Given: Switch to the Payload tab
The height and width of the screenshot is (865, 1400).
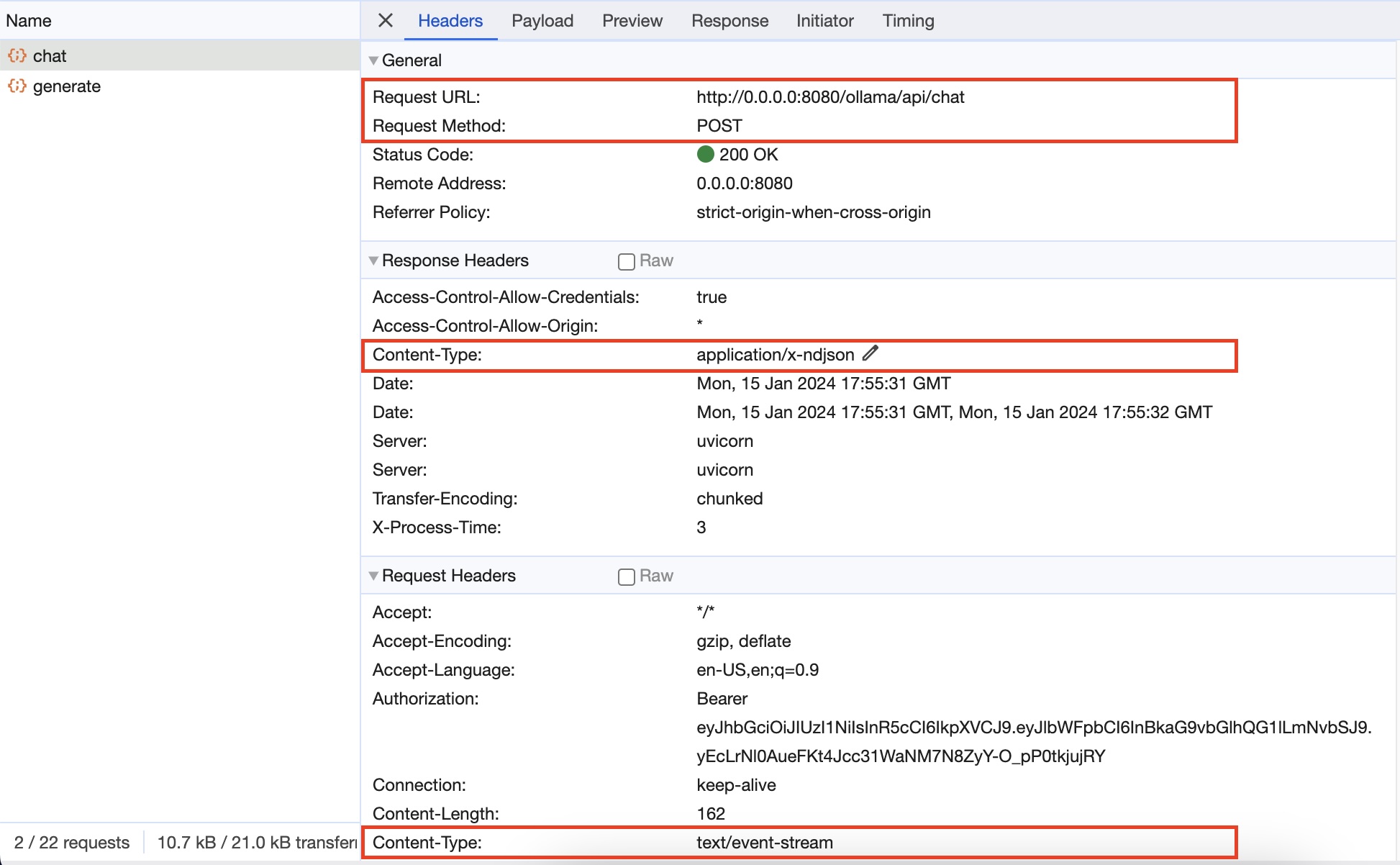Looking at the screenshot, I should pos(542,21).
